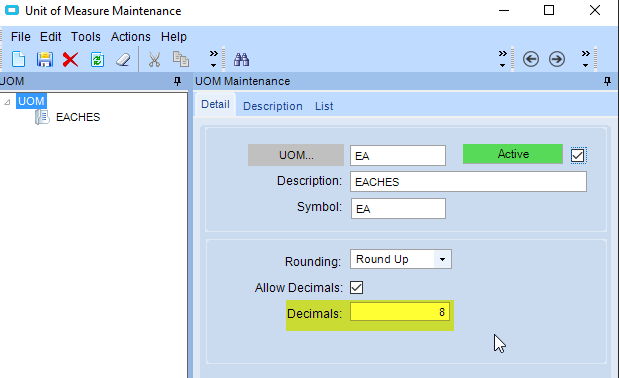
Task: Expand toolbar overflow after forward arrow
Action: click(585, 59)
